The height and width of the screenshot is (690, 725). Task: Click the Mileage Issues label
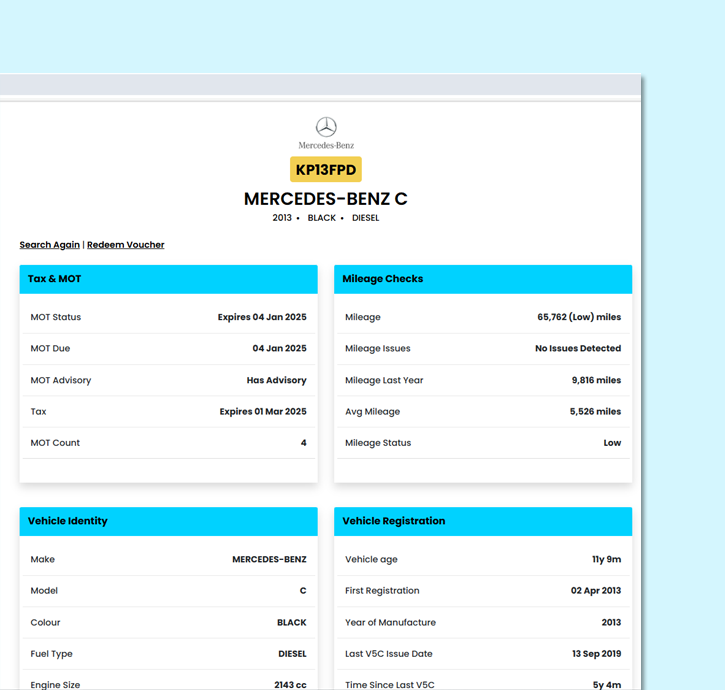click(377, 349)
